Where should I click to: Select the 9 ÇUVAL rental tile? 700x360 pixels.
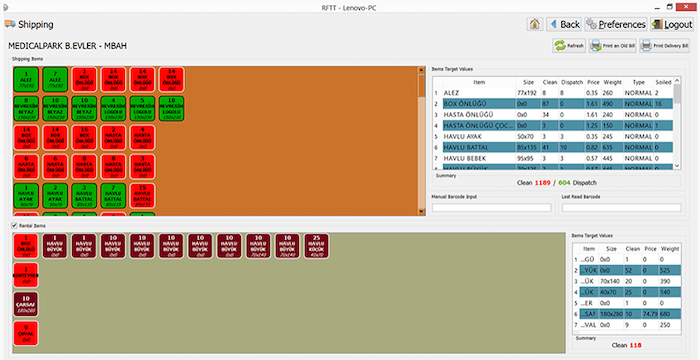pos(26,333)
